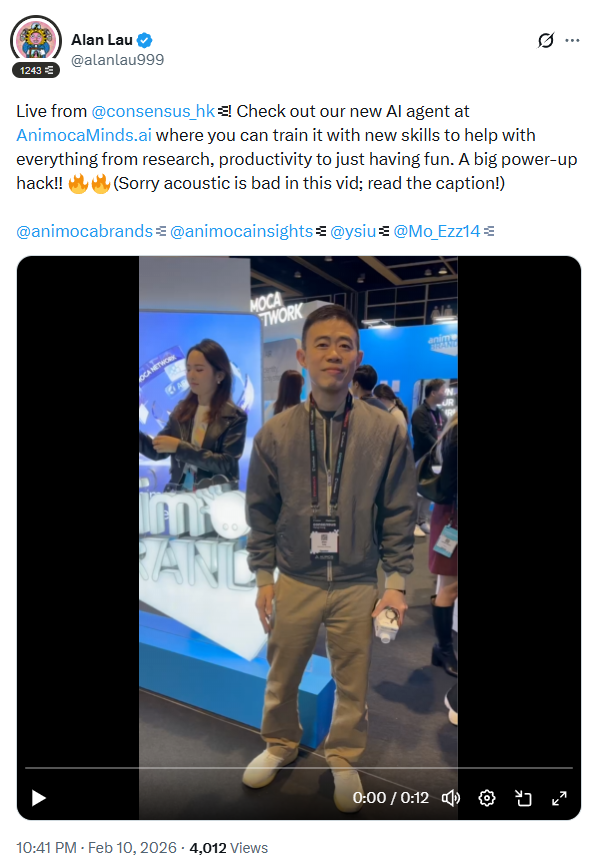
Task: Click the @alanlau999 handle
Action: click(117, 60)
